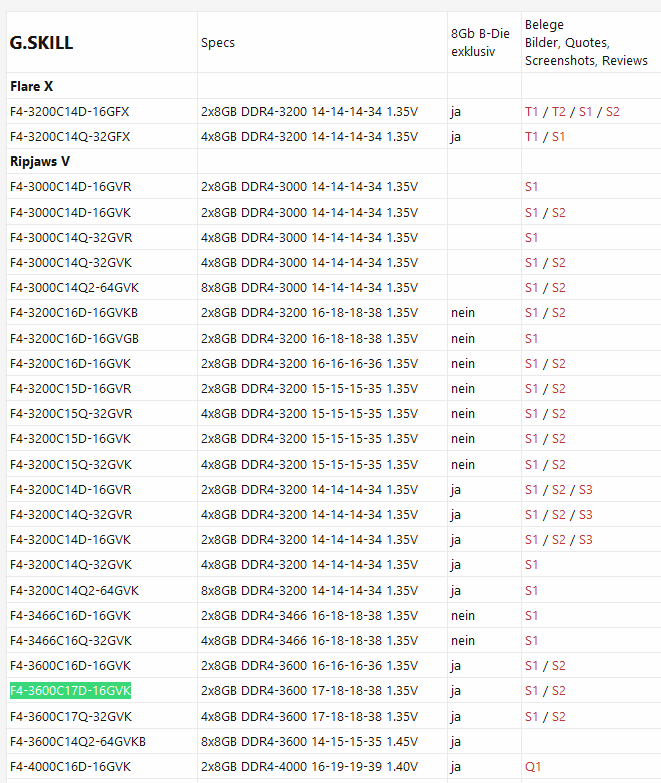Open S2 link for F4-3000C14D-16GVK

tap(558, 213)
